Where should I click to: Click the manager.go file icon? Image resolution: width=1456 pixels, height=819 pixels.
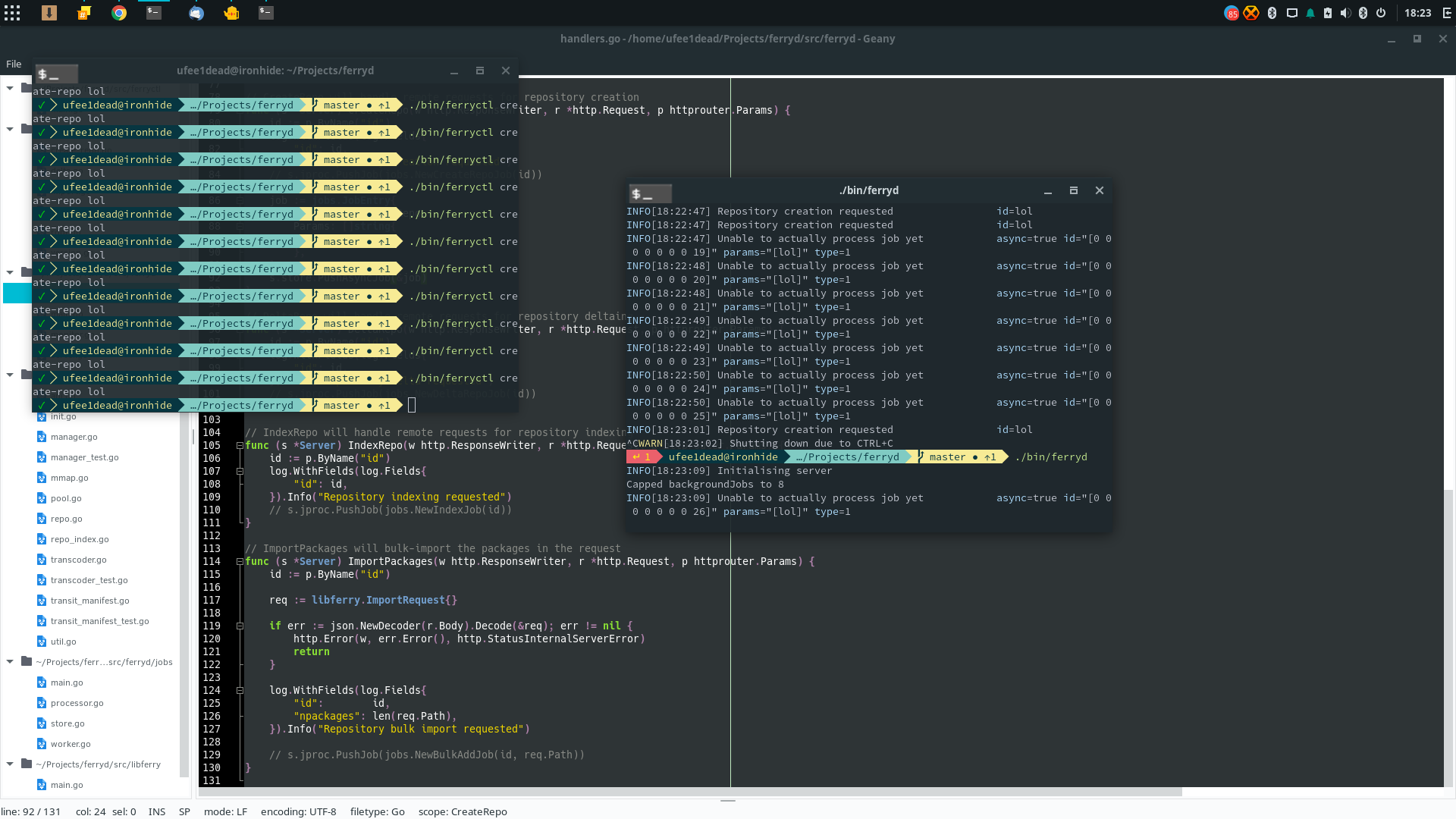coord(42,437)
